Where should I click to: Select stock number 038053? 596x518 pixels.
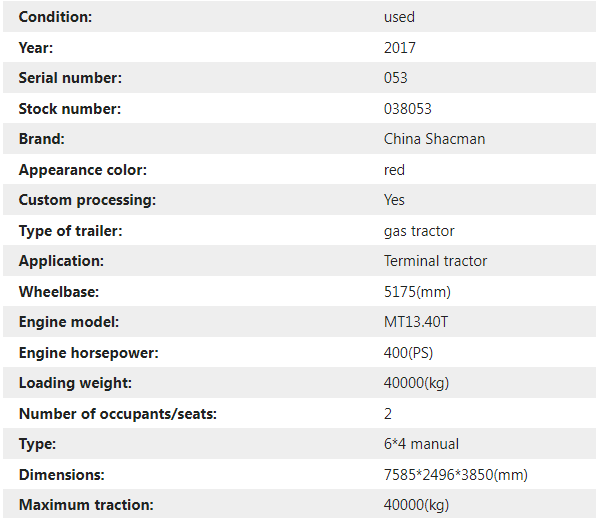(407, 109)
